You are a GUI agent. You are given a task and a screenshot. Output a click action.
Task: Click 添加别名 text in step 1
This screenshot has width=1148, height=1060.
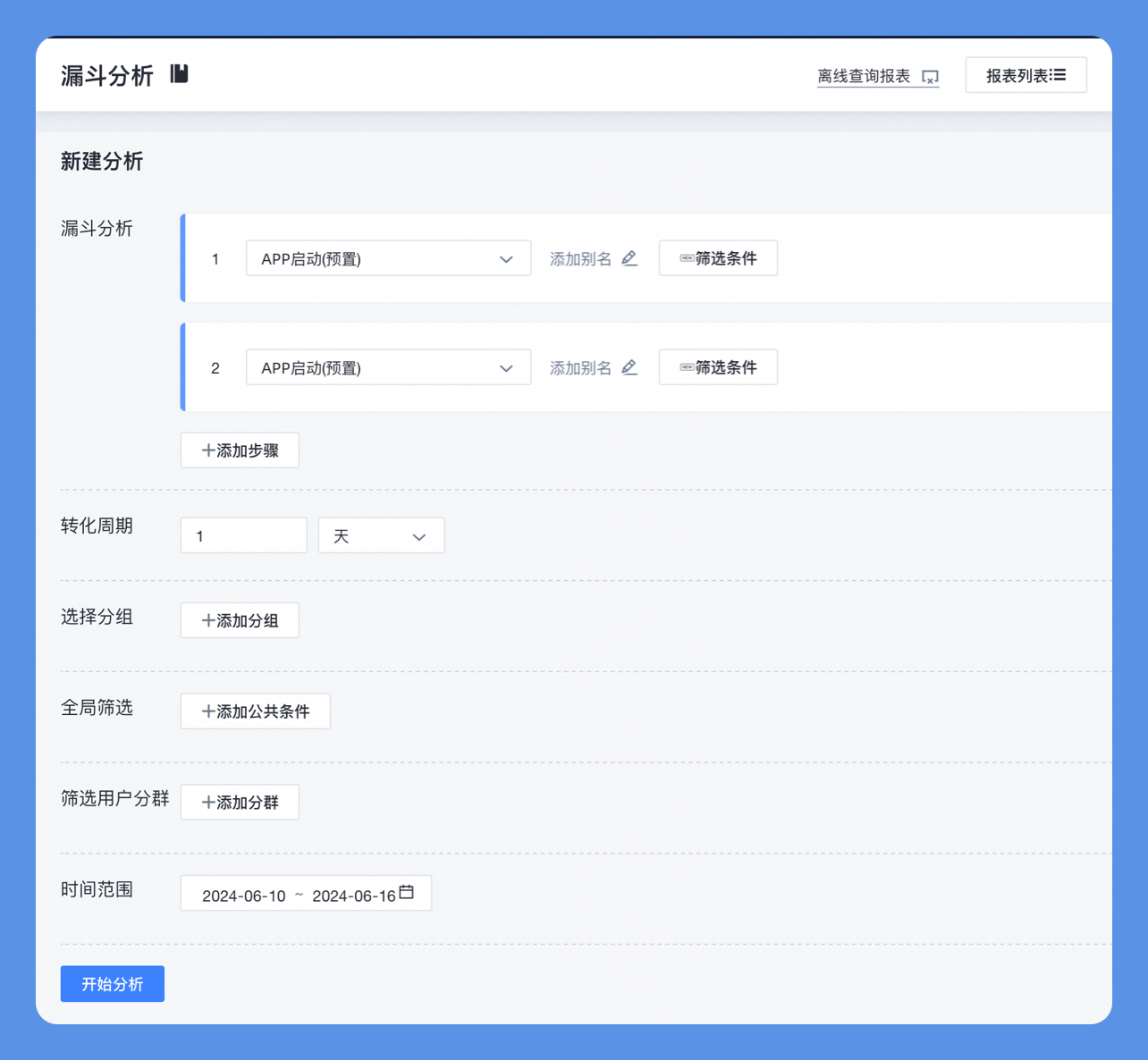coord(580,259)
